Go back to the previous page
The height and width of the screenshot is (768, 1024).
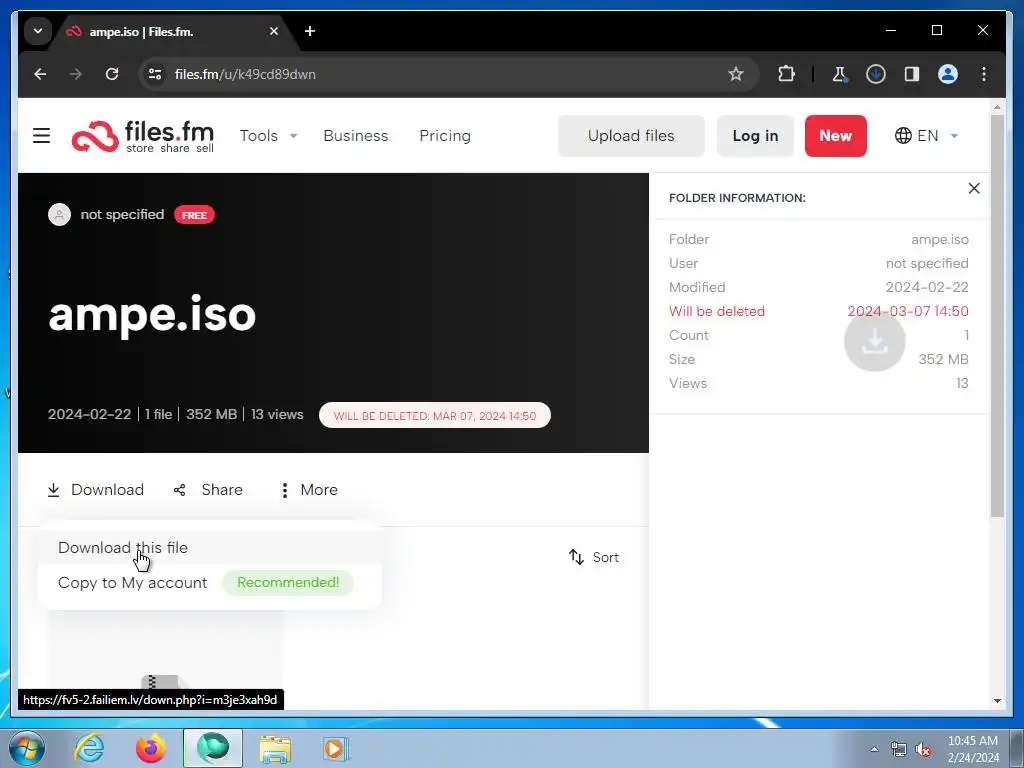(40, 74)
